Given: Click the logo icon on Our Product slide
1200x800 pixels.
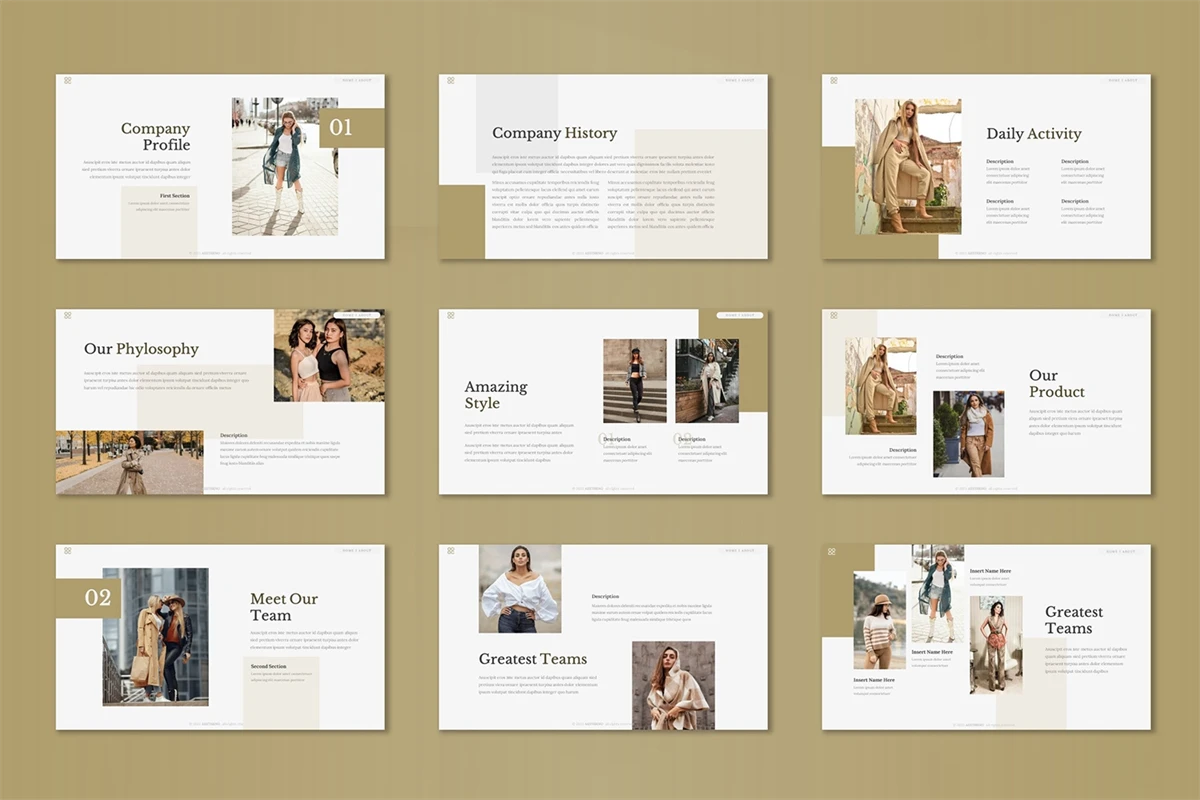Looking at the screenshot, I should click(x=834, y=315).
